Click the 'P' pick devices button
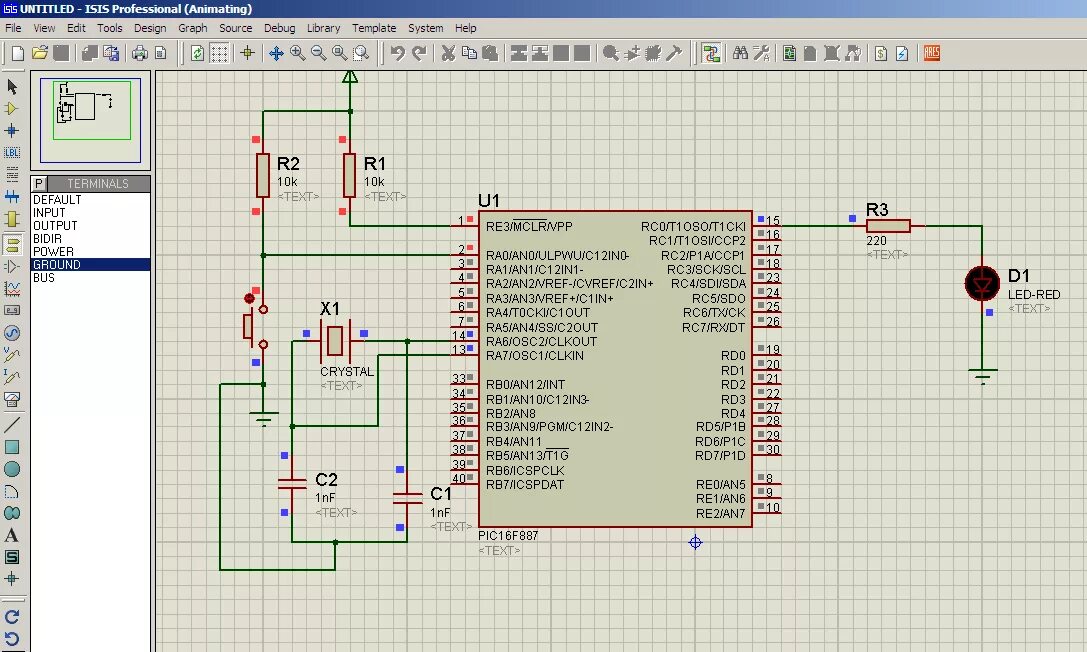The width and height of the screenshot is (1087, 652). click(39, 184)
